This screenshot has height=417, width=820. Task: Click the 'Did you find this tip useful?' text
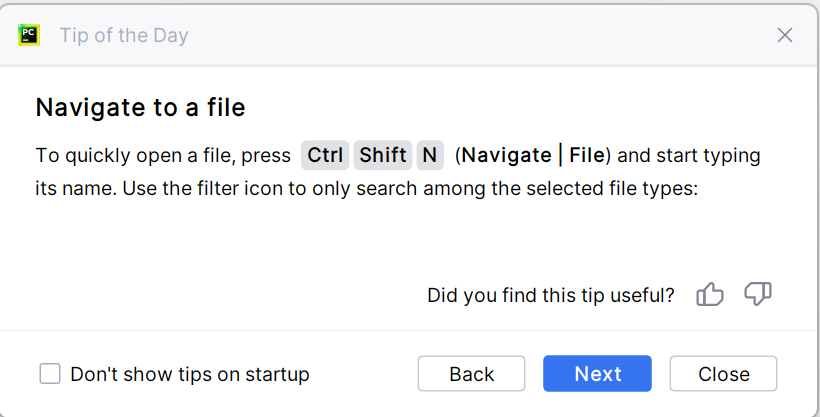point(550,295)
